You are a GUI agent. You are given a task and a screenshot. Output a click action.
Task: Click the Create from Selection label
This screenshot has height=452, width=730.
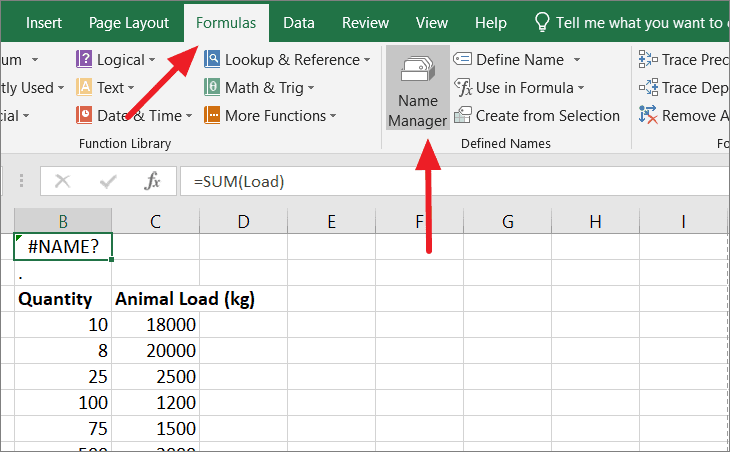click(x=548, y=115)
